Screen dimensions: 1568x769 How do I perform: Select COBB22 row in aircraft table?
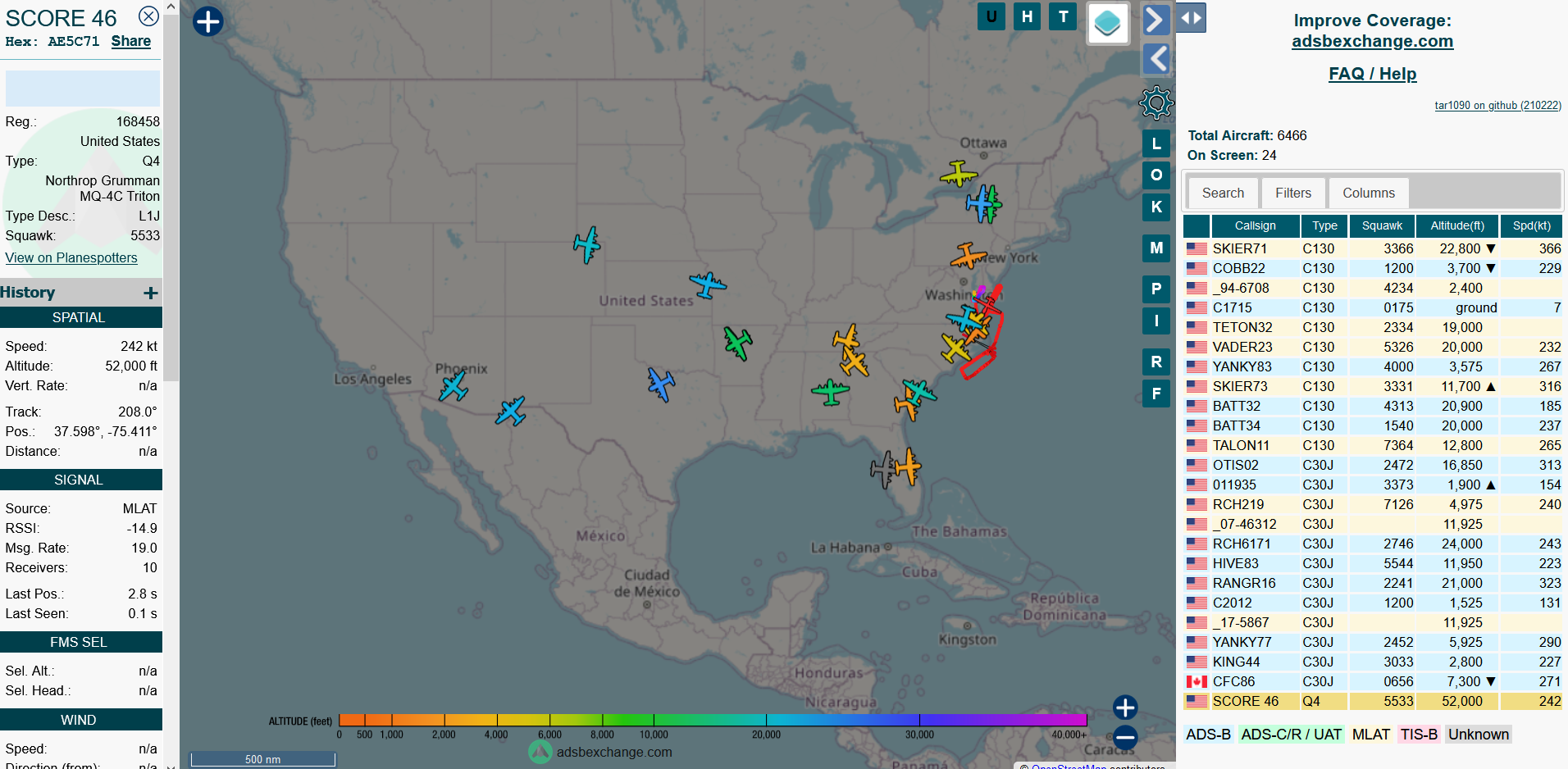click(x=1373, y=268)
